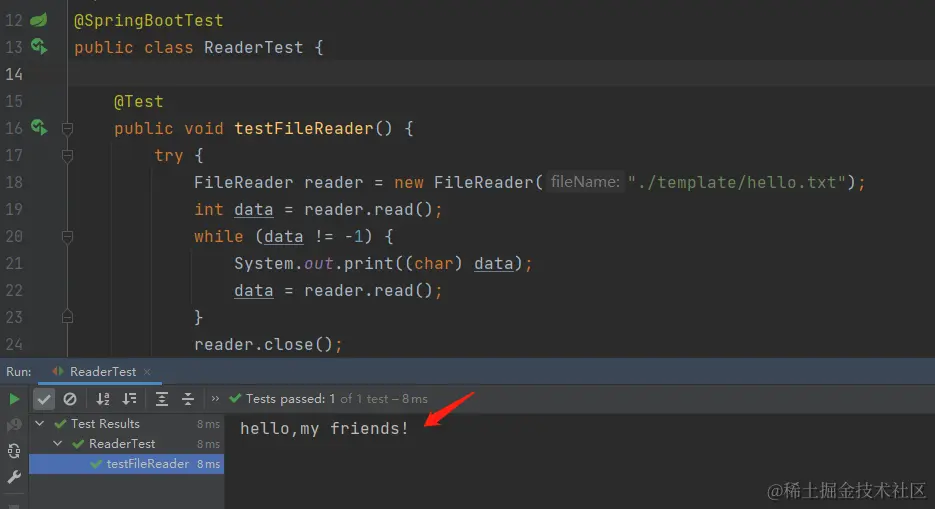Click 'while' keyword on line 20
The height and width of the screenshot is (509, 935).
pyautogui.click(x=219, y=237)
